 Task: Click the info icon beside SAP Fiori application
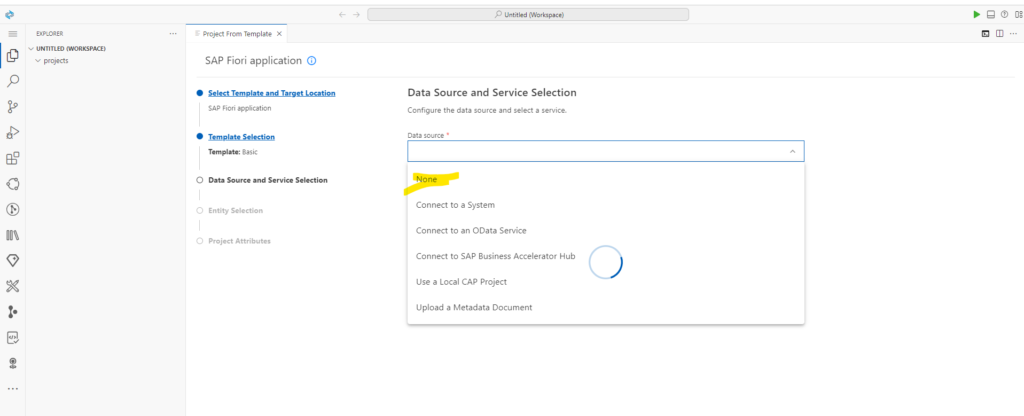click(x=312, y=61)
